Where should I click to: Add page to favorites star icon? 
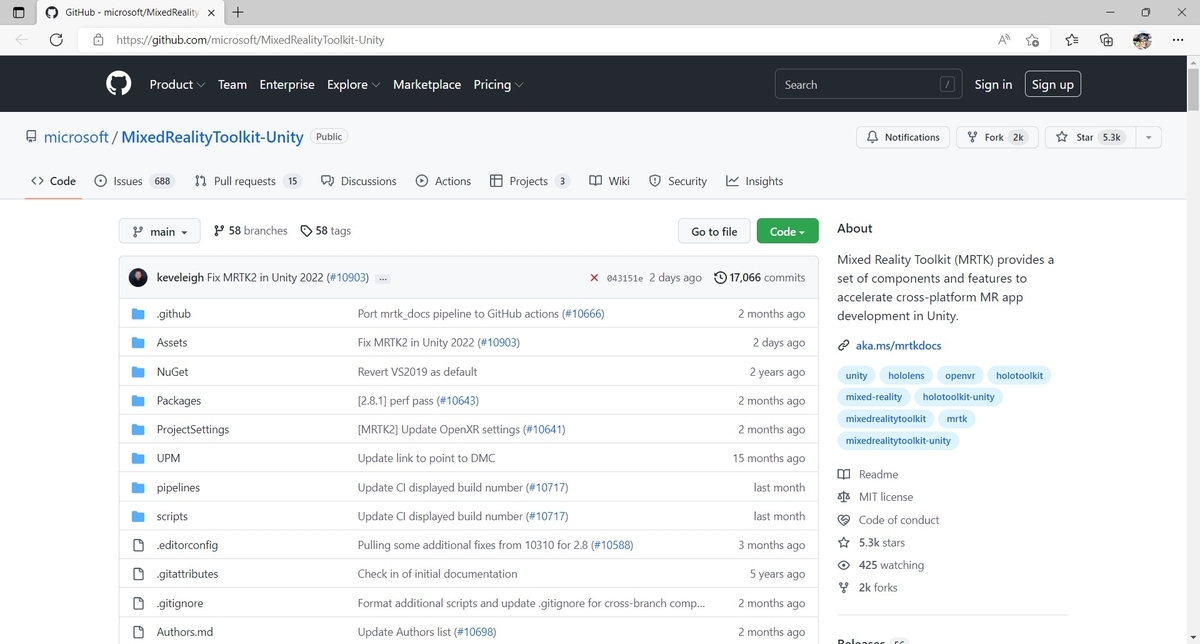pos(1032,40)
